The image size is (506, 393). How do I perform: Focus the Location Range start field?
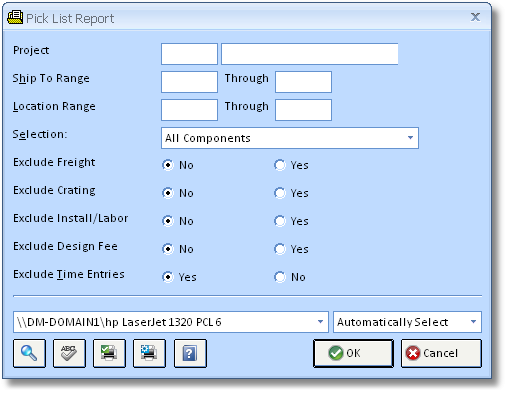(x=189, y=110)
